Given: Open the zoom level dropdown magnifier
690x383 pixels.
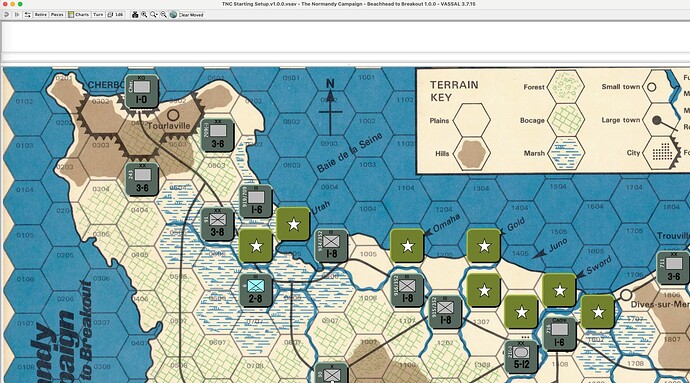Looking at the screenshot, I should tap(154, 15).
